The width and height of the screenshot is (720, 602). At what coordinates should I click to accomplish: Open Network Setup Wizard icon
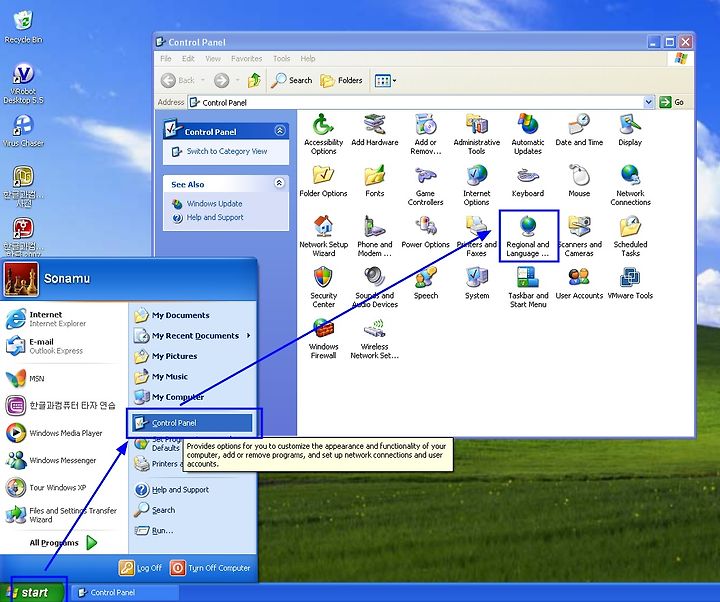323,236
